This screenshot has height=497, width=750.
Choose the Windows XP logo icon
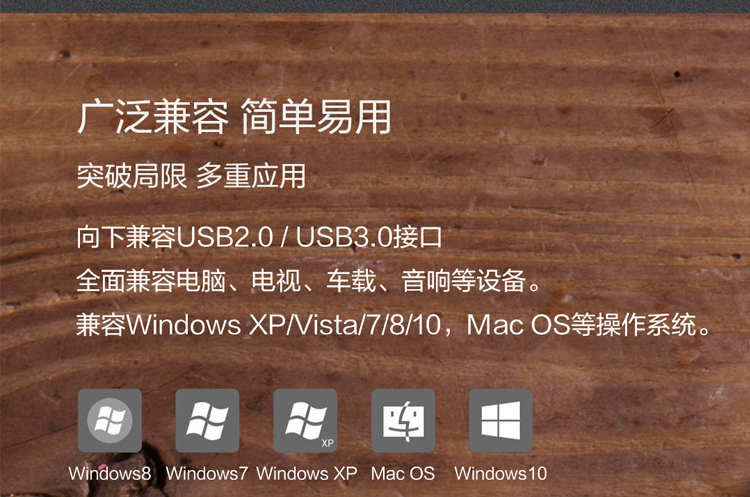tap(305, 420)
